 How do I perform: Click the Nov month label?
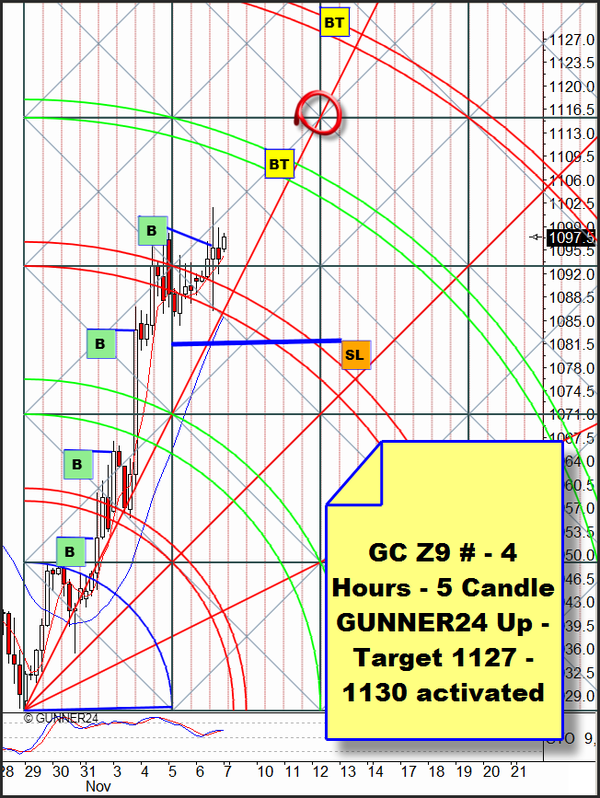tap(98, 787)
